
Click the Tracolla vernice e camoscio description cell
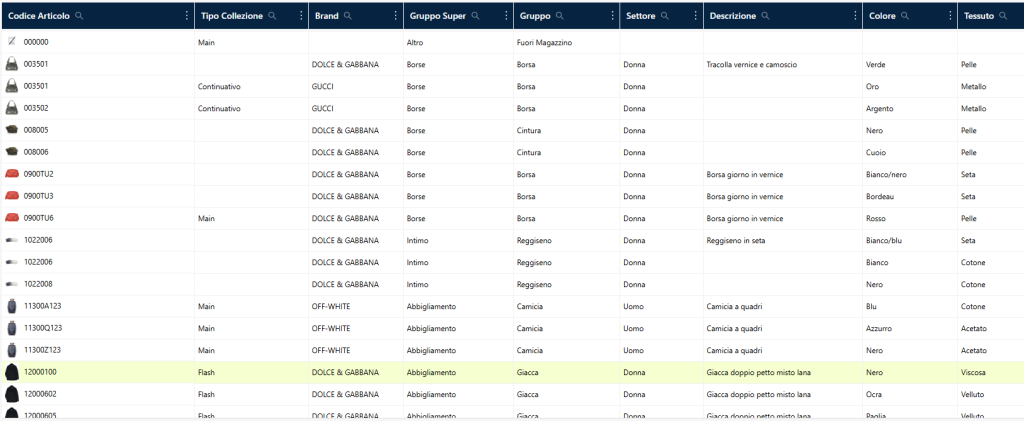point(751,64)
